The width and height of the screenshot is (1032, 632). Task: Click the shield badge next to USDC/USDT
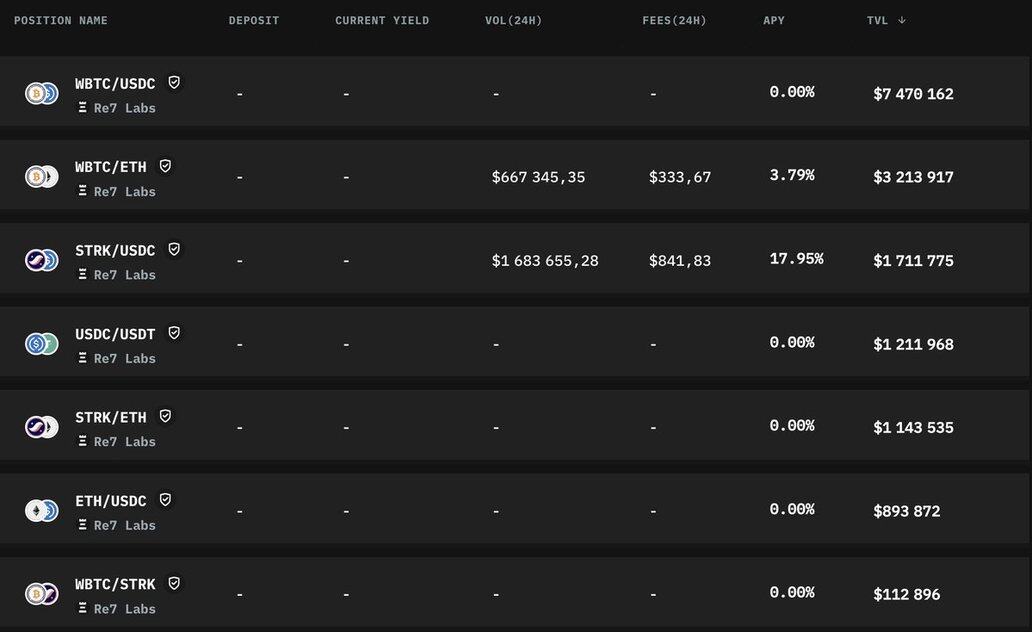click(x=174, y=333)
